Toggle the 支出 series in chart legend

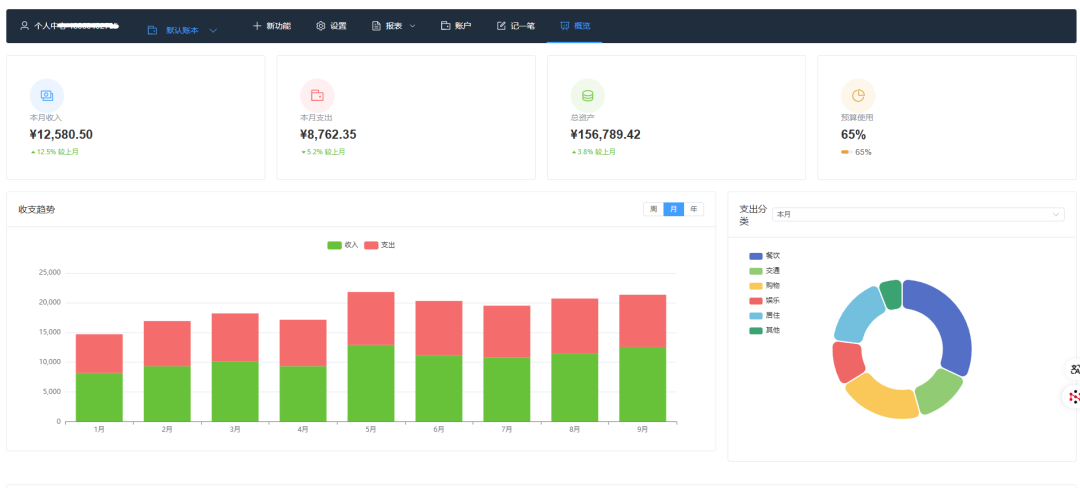(x=380, y=245)
